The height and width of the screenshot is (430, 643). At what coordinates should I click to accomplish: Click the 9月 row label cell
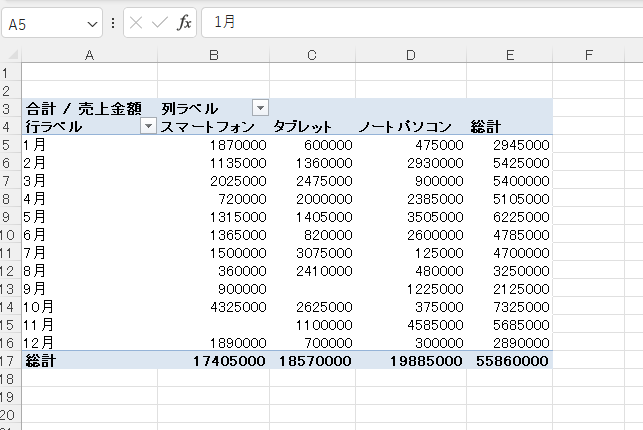(90, 289)
